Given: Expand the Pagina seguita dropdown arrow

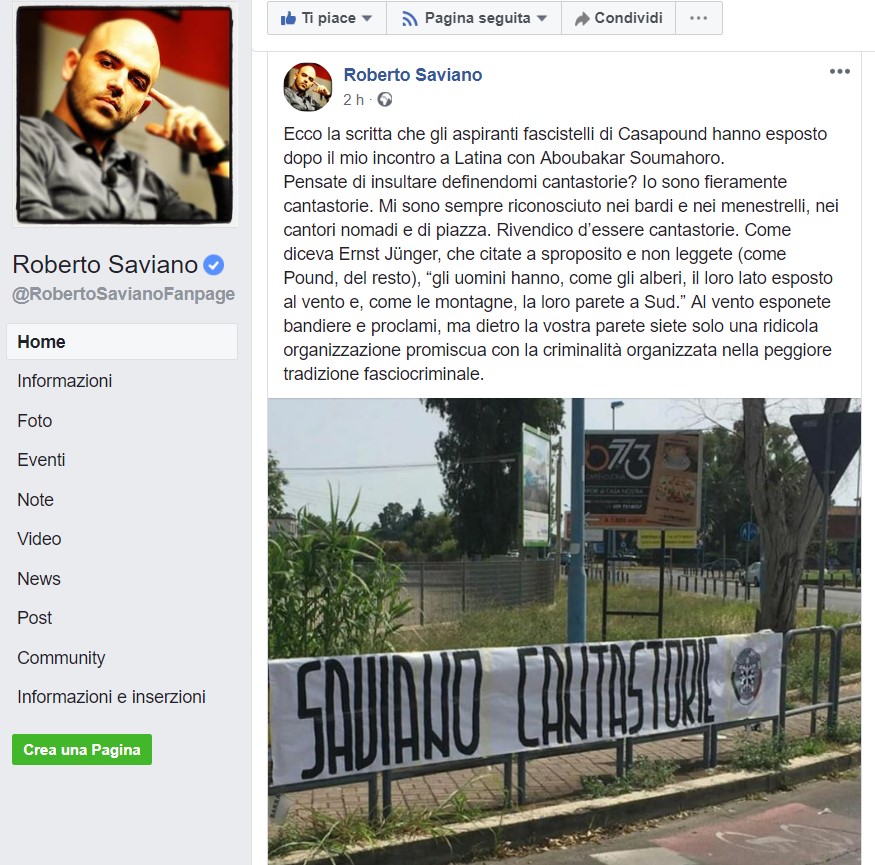Looking at the screenshot, I should click(x=541, y=18).
